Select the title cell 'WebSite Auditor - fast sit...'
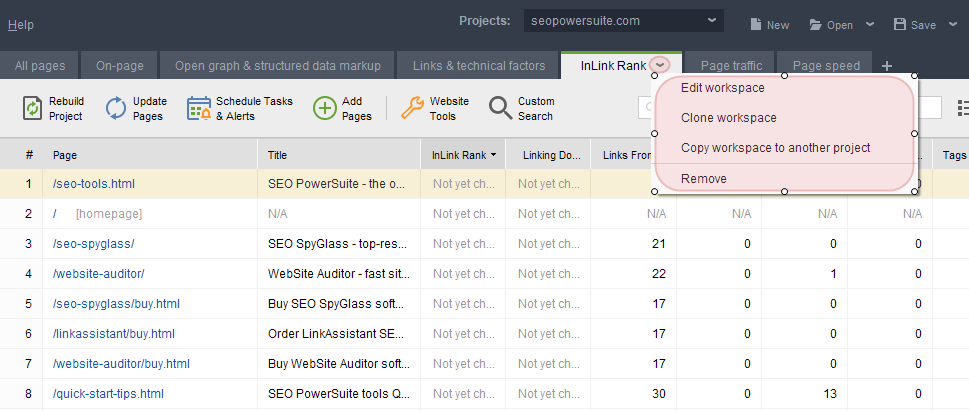Image resolution: width=969 pixels, height=411 pixels. pos(339,274)
